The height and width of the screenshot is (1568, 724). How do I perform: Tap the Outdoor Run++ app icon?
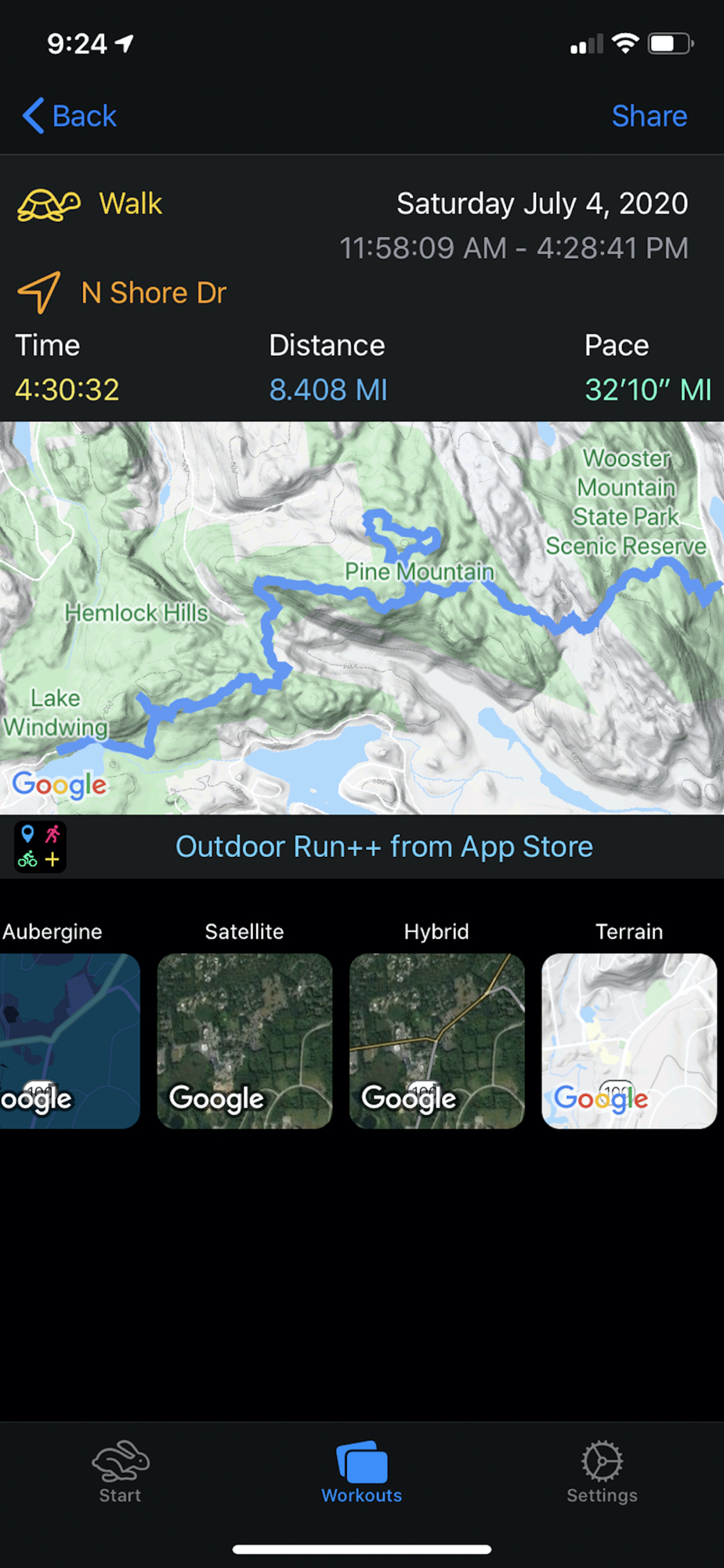(x=40, y=847)
